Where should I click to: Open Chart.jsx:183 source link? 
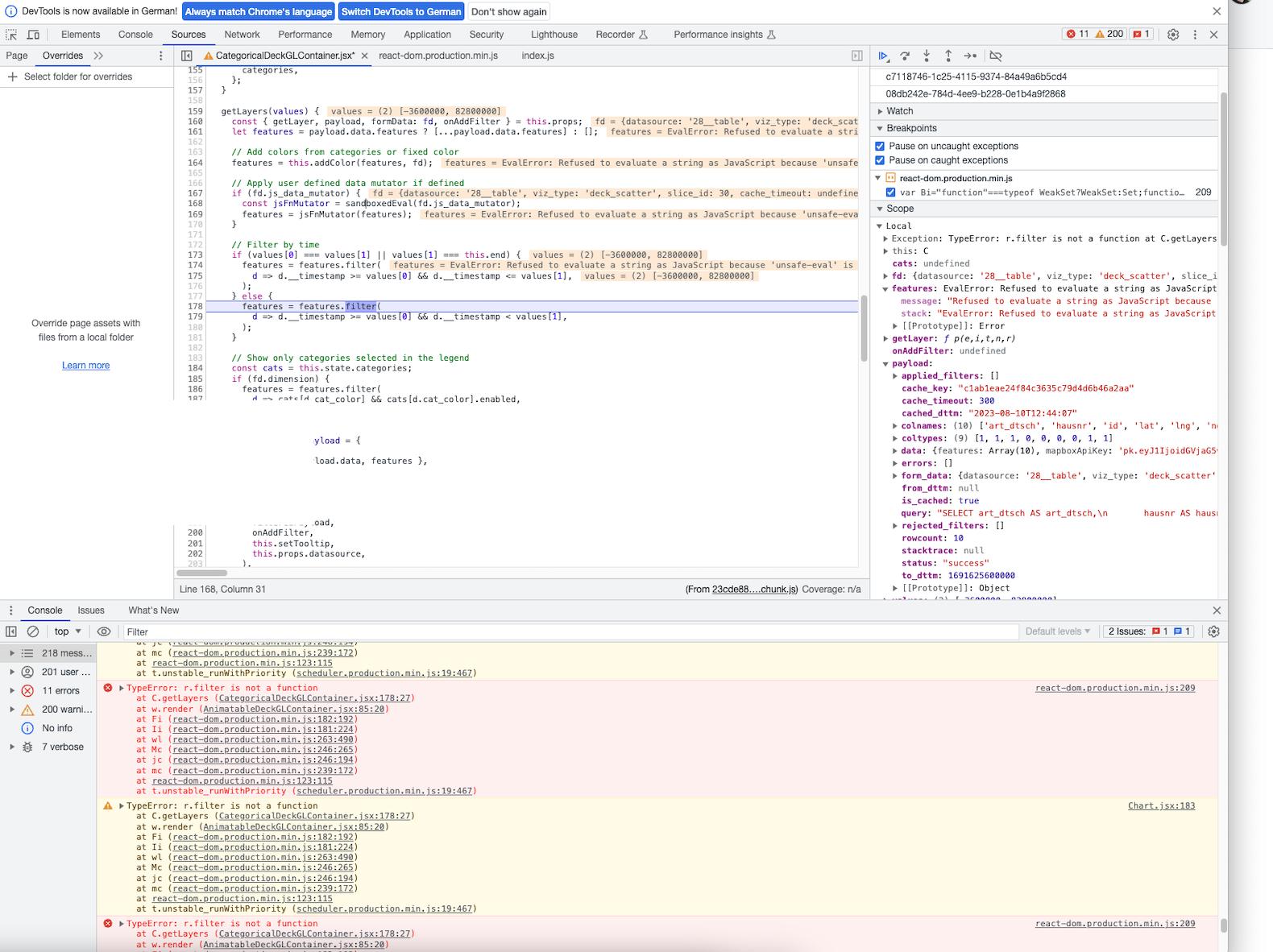(x=1161, y=805)
